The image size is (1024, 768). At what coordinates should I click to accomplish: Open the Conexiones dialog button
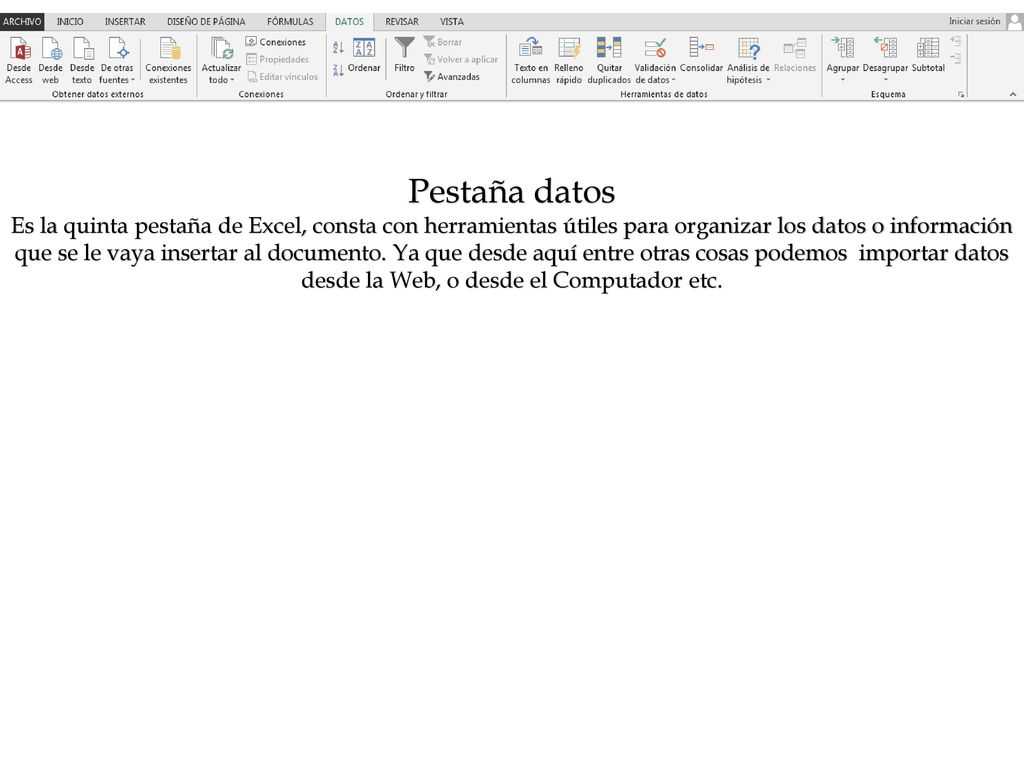(x=276, y=42)
